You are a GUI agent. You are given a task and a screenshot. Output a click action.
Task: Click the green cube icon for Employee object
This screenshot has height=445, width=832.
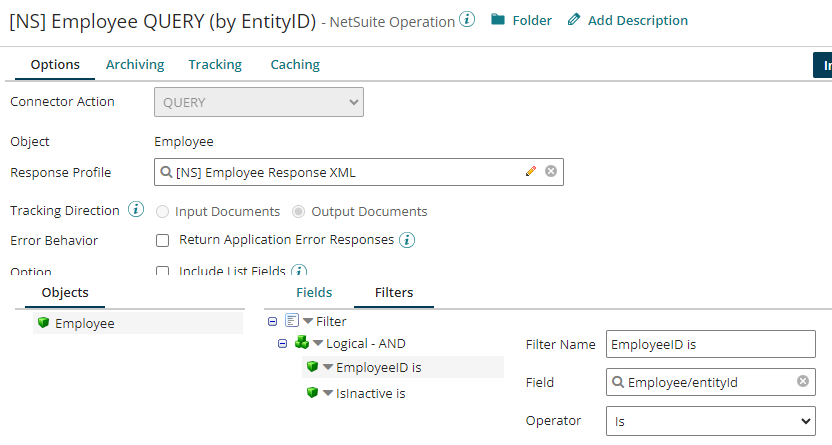click(43, 323)
